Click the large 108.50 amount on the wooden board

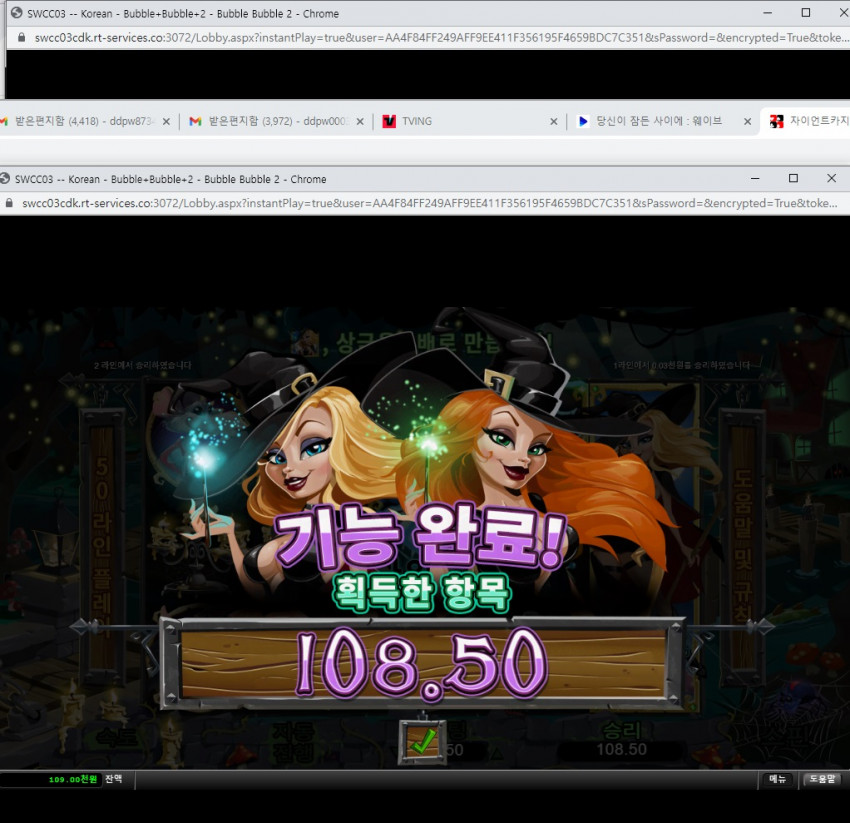click(x=421, y=664)
